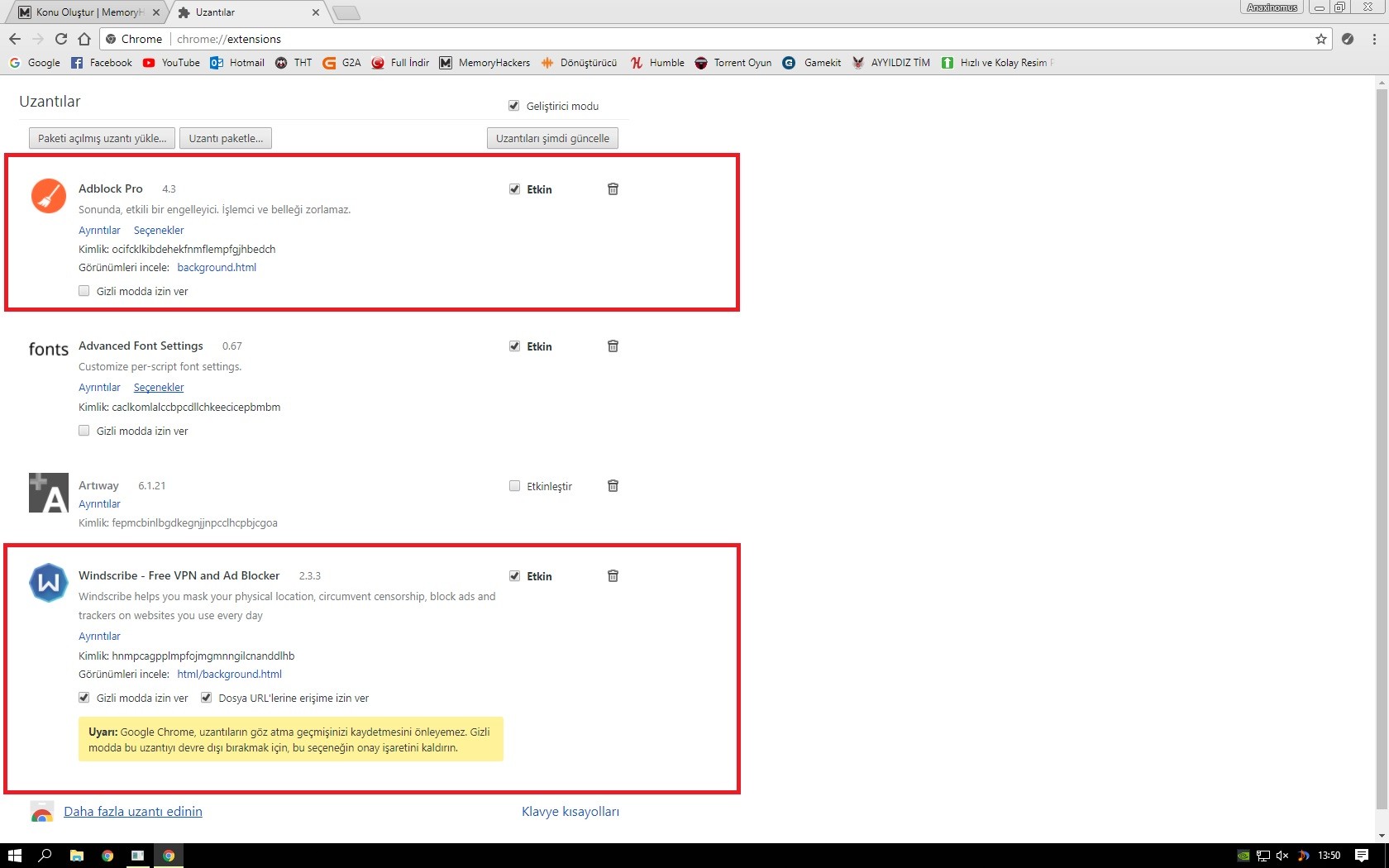Click the extension icon beside the address bar
Screen dimensions: 1389x868
[x=1348, y=39]
